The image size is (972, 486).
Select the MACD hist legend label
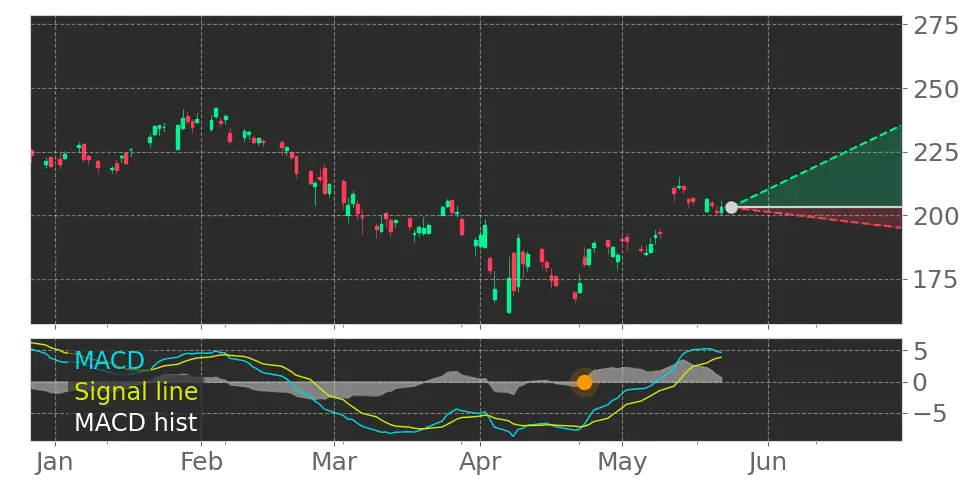coord(136,422)
